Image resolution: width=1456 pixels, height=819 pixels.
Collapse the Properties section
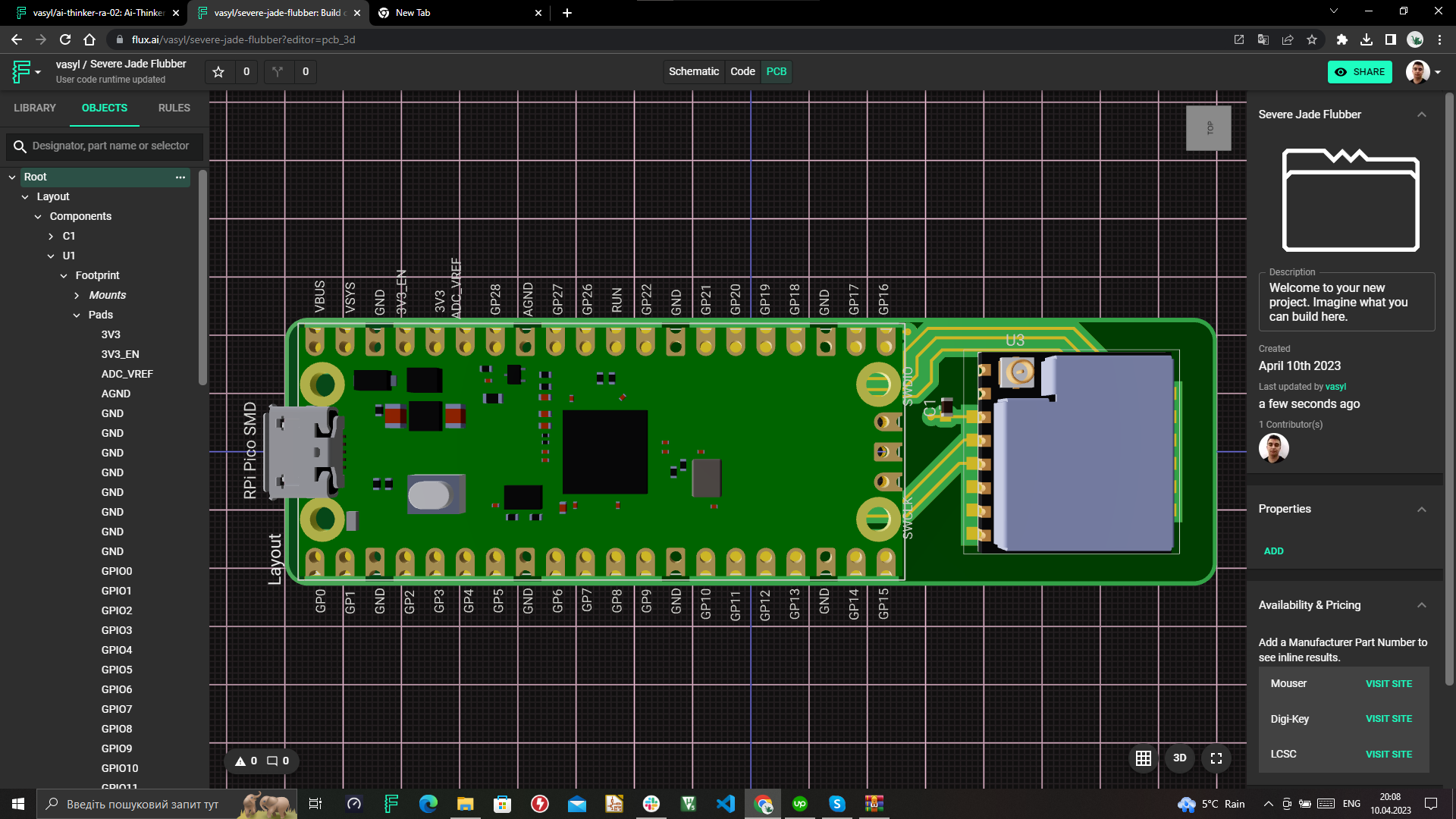click(x=1421, y=510)
